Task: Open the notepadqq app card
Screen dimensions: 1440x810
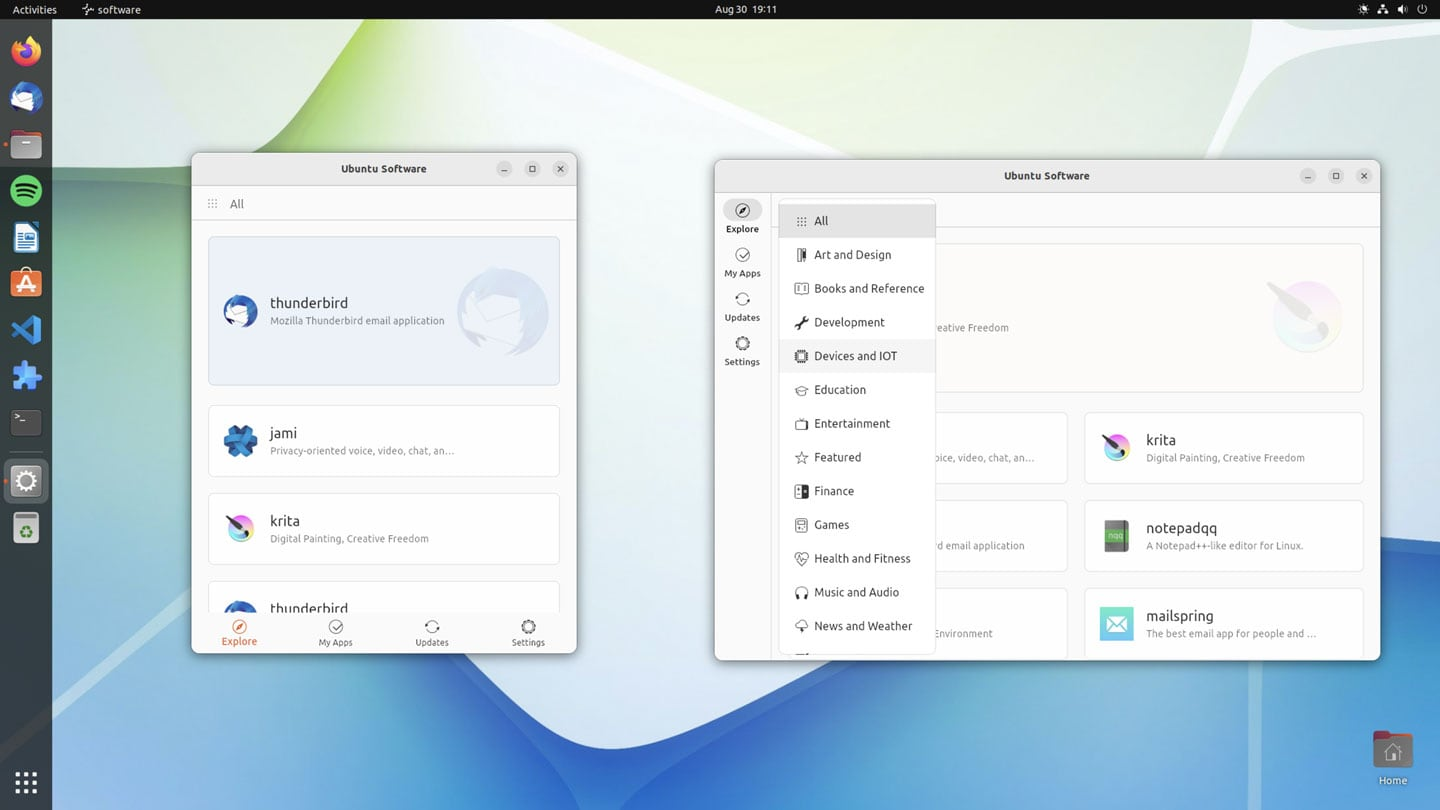Action: [x=1224, y=536]
